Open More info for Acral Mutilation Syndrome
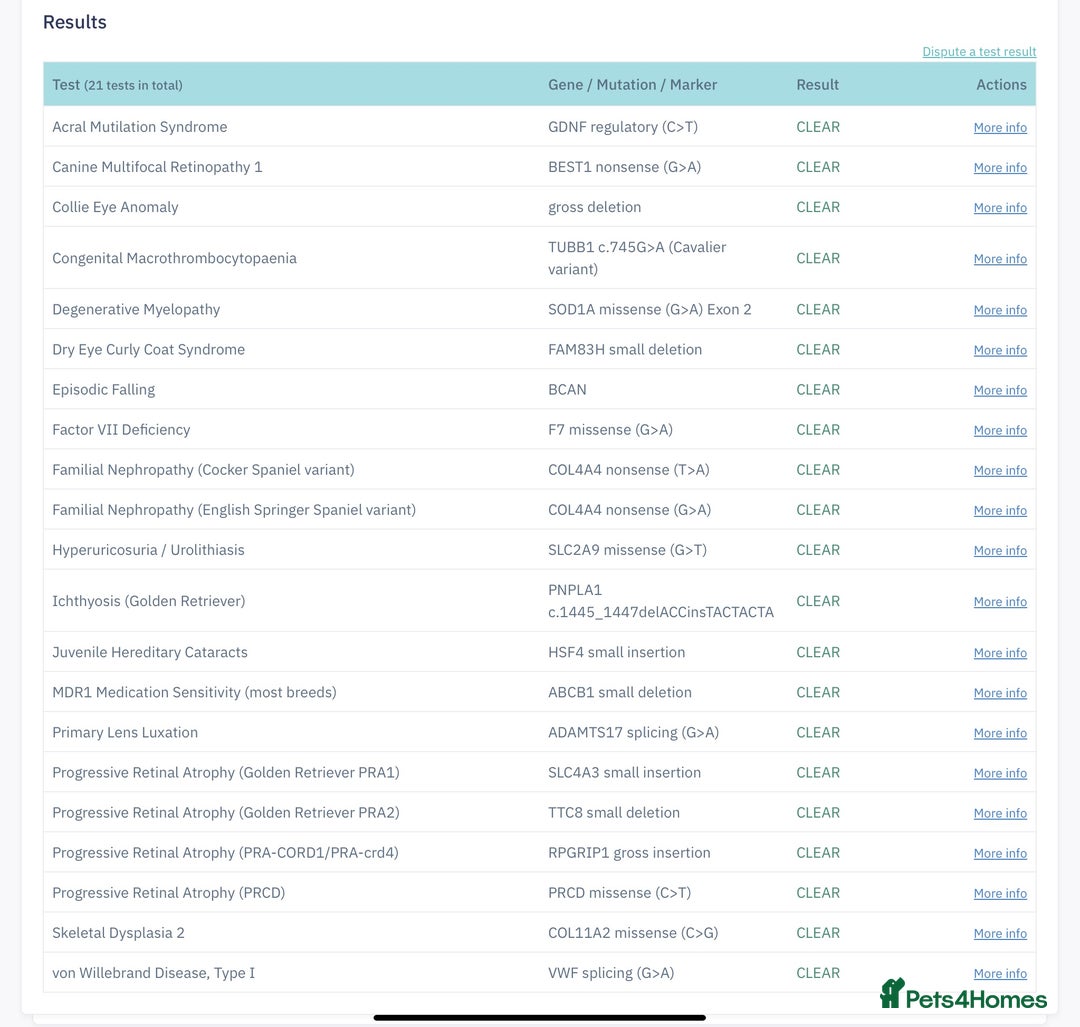Screen dimensions: 1080x1027 pyautogui.click(x=1000, y=128)
